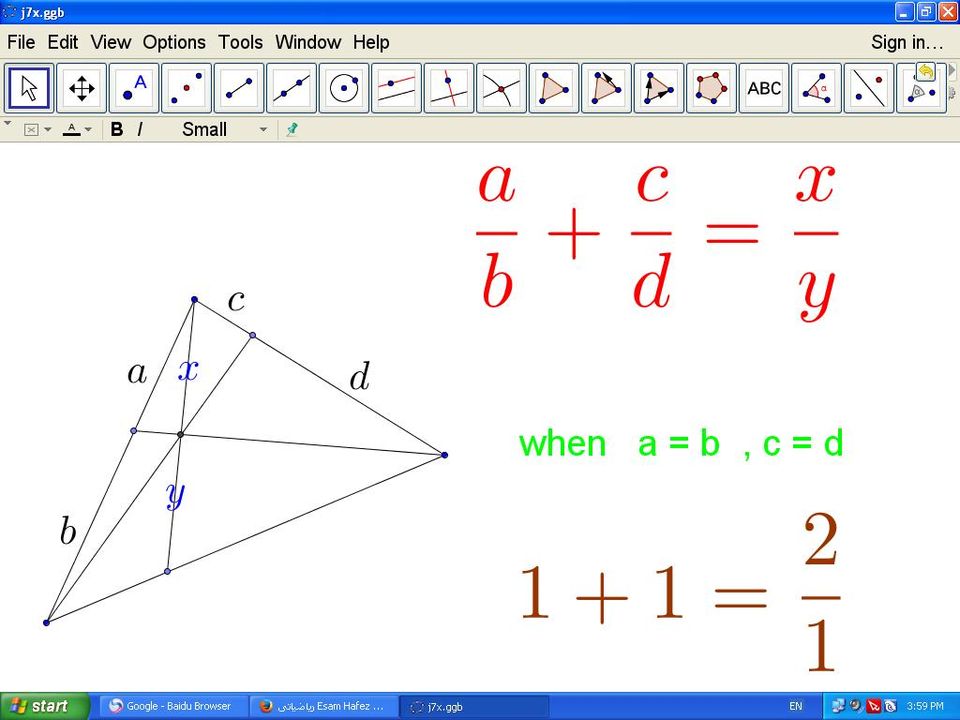Switch to Google - Baidu Browser taskbar item

[170, 706]
